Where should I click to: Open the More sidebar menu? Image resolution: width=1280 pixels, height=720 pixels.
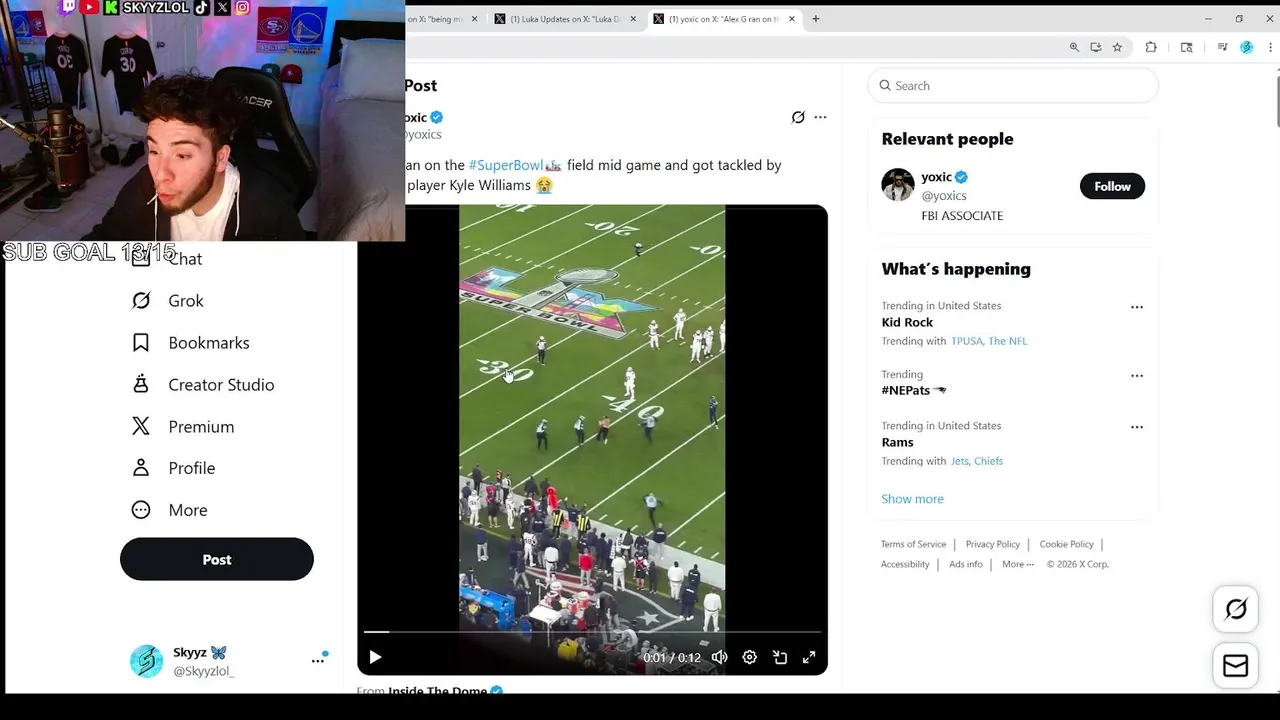pos(170,510)
